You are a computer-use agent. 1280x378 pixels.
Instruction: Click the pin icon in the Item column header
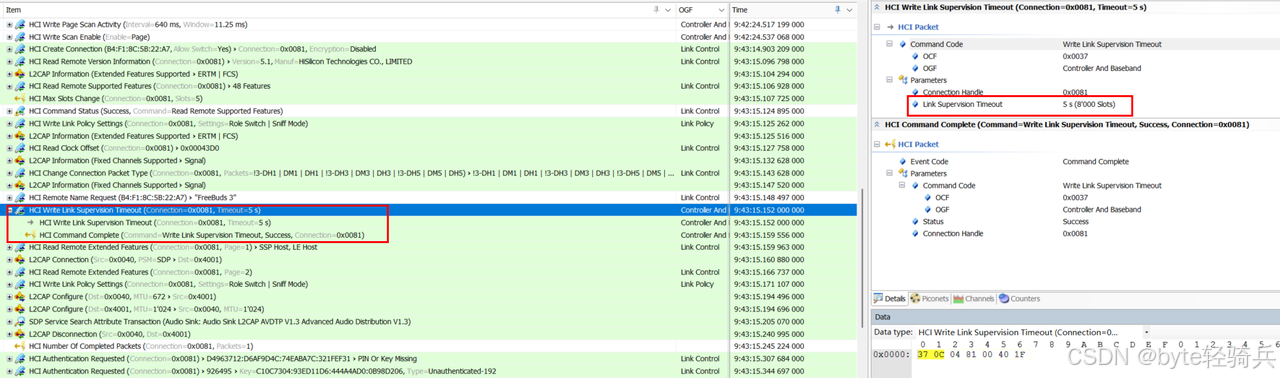657,9
